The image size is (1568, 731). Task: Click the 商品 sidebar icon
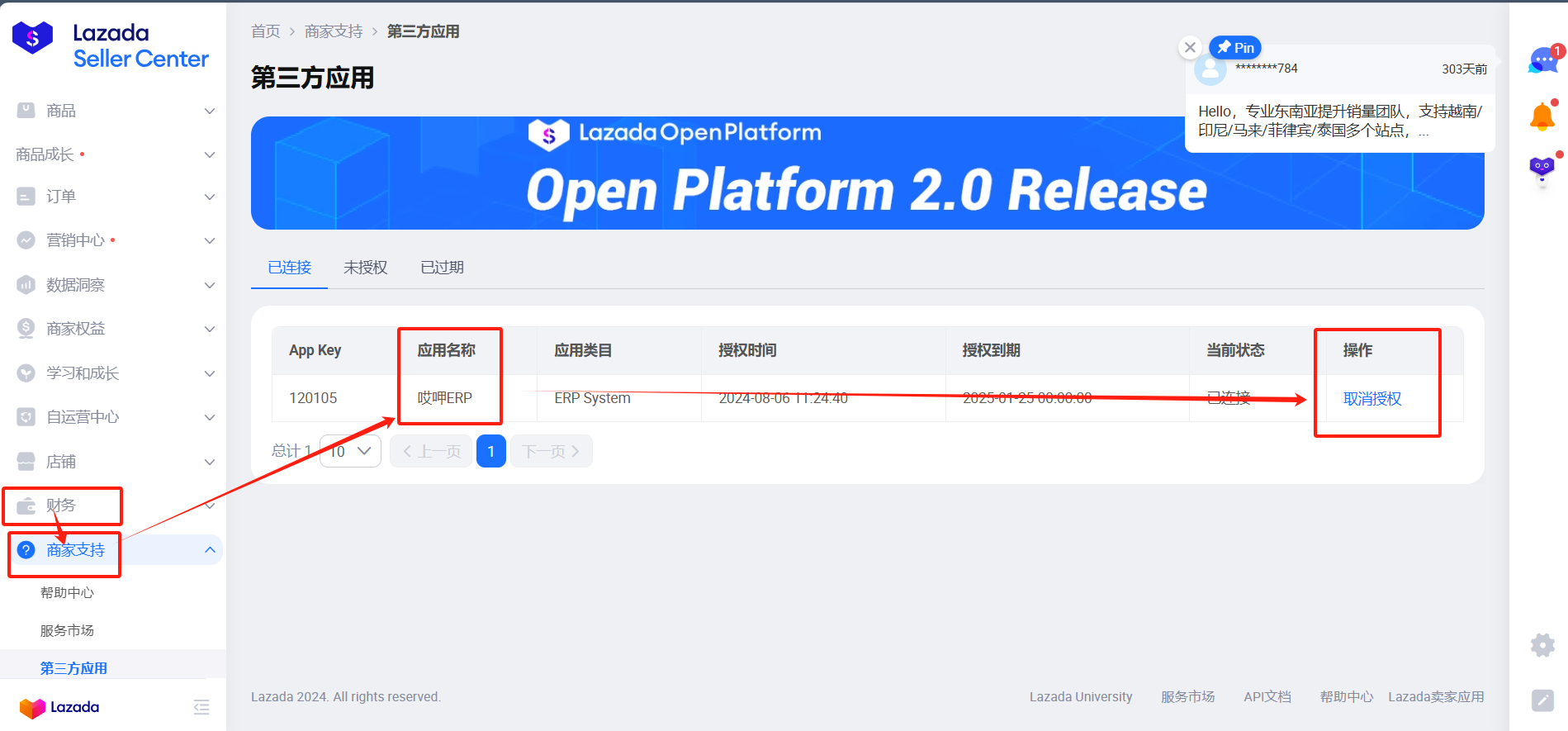[x=26, y=111]
